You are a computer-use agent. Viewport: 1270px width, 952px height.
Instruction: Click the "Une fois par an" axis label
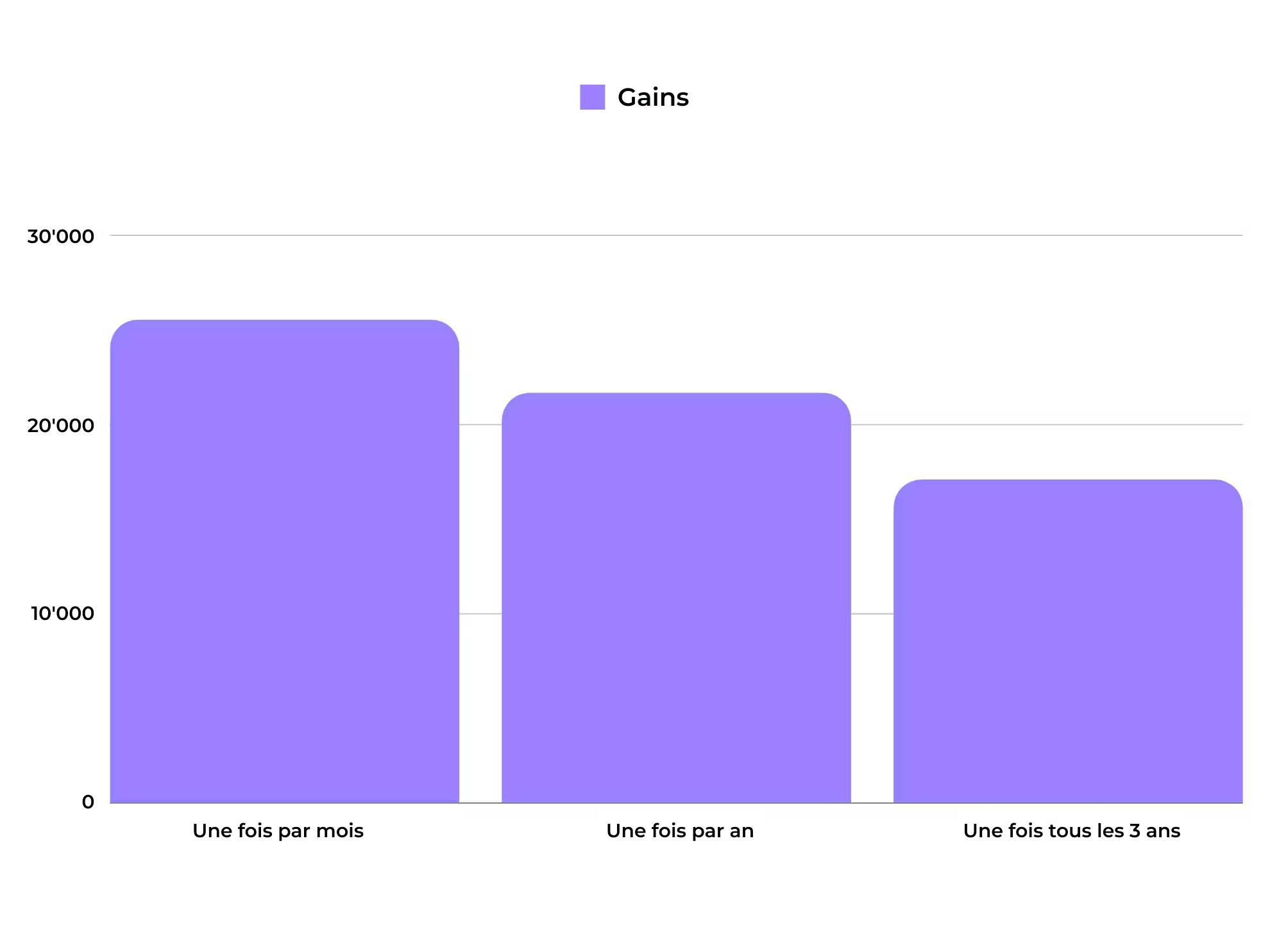tap(679, 831)
